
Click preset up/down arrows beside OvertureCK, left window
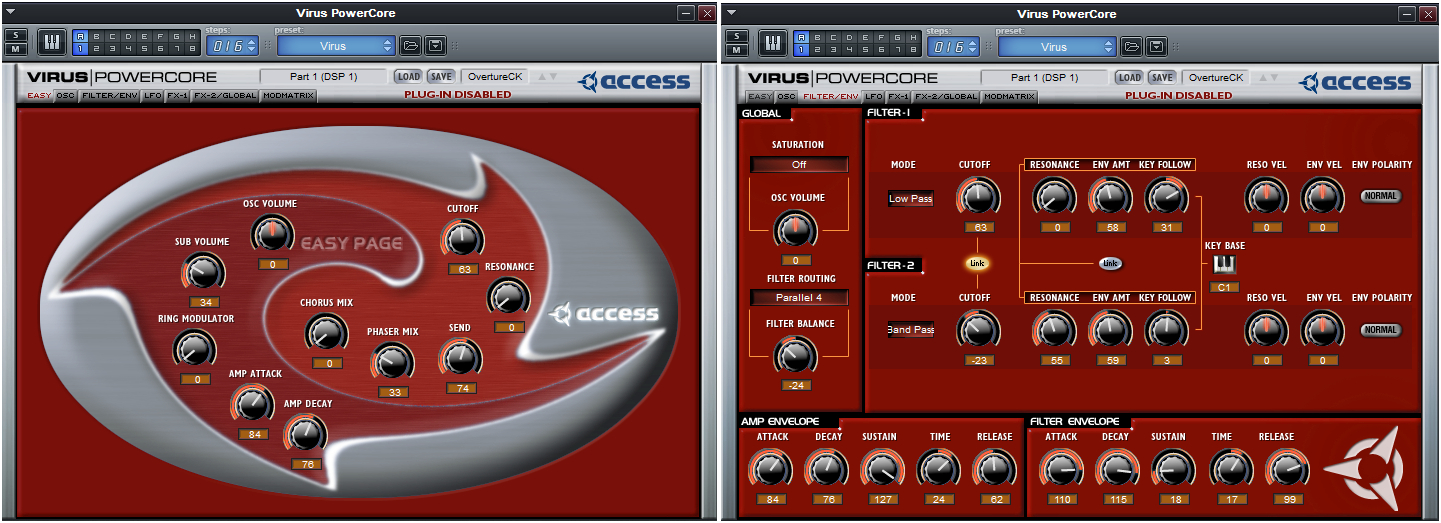547,77
